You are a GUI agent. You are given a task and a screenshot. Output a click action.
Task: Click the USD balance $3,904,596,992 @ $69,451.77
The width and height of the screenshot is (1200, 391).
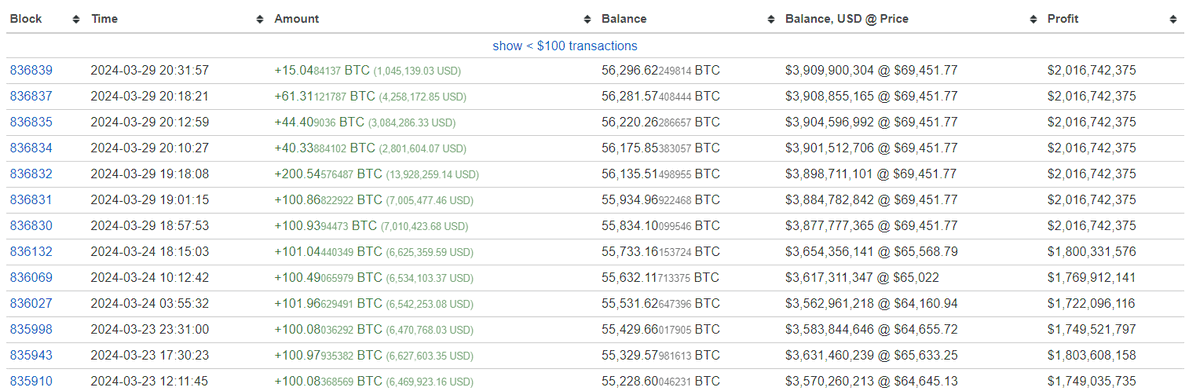pyautogui.click(x=872, y=123)
